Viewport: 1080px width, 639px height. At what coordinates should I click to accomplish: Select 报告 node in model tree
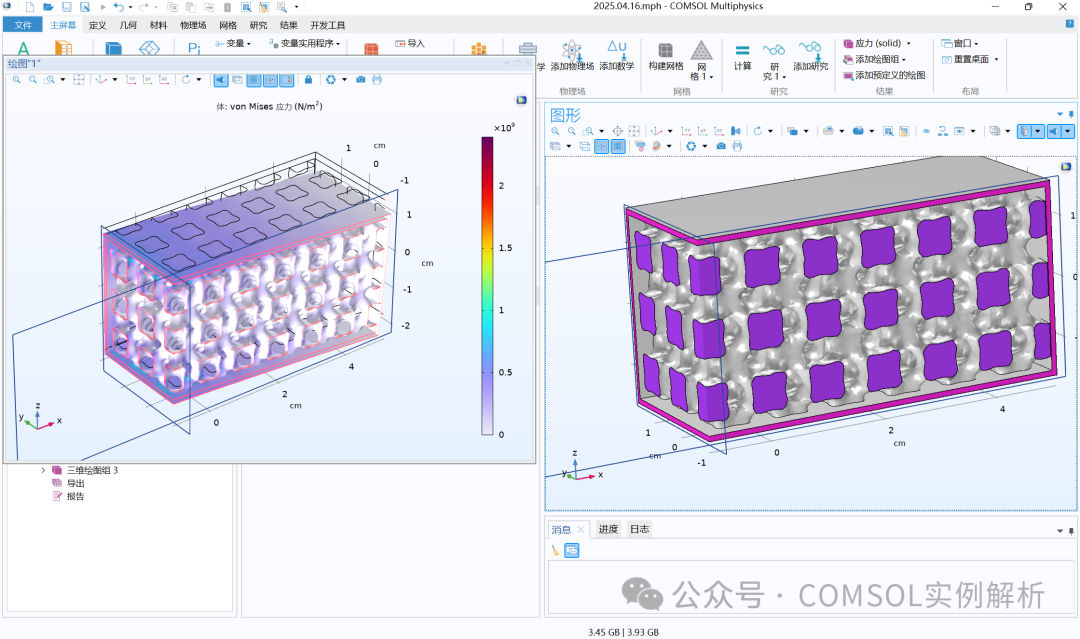[x=75, y=496]
